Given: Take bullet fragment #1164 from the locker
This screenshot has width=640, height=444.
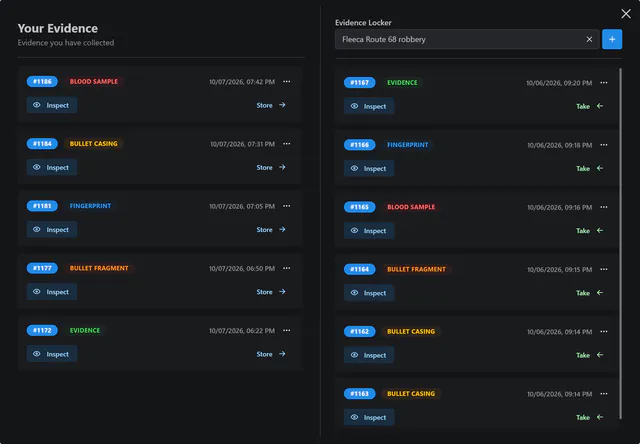Looking at the screenshot, I should tap(589, 293).
